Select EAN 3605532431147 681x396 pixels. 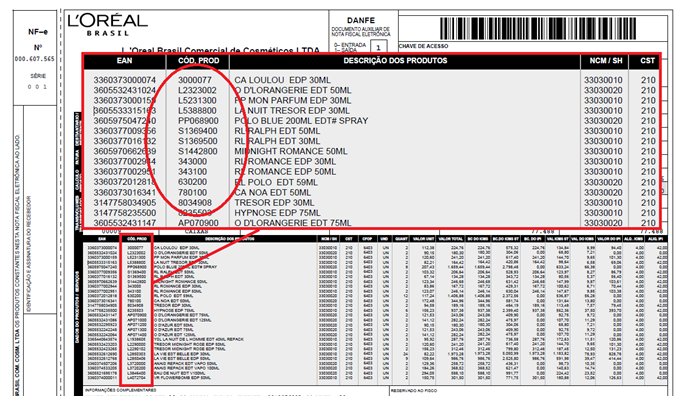pyautogui.click(x=125, y=223)
